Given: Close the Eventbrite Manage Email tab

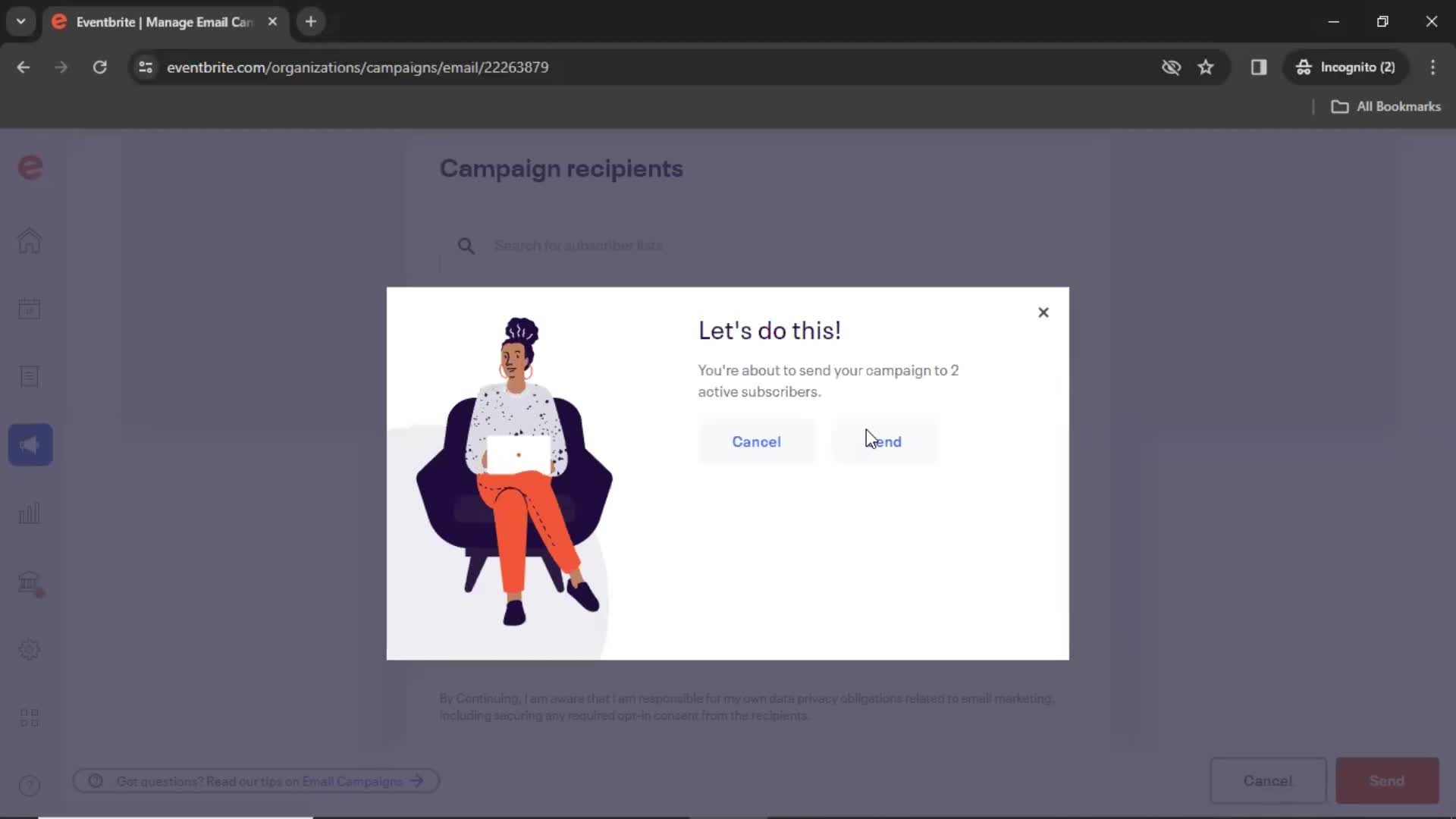Looking at the screenshot, I should click(x=272, y=21).
